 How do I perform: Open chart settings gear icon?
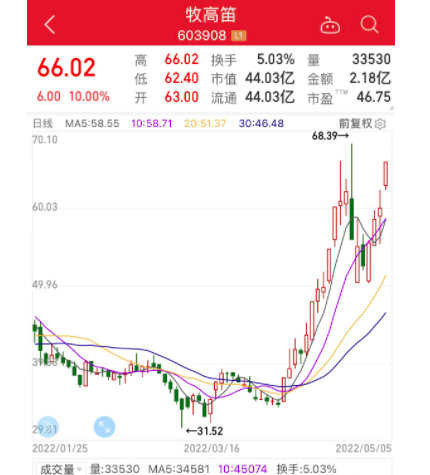pos(380,124)
